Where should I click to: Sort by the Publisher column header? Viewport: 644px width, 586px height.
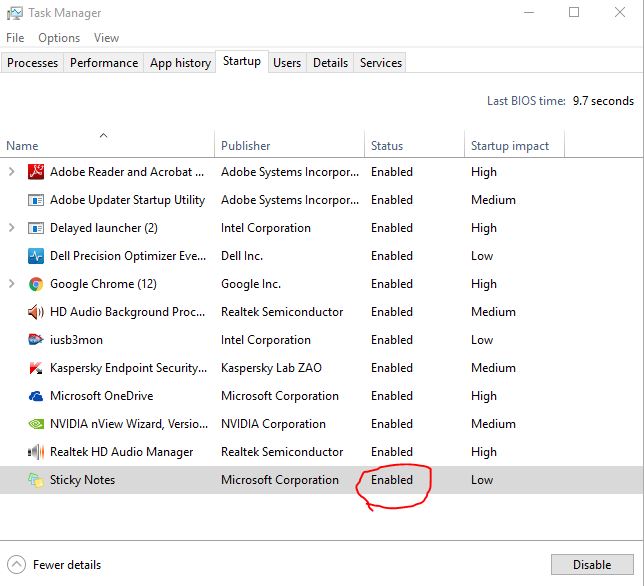(290, 144)
